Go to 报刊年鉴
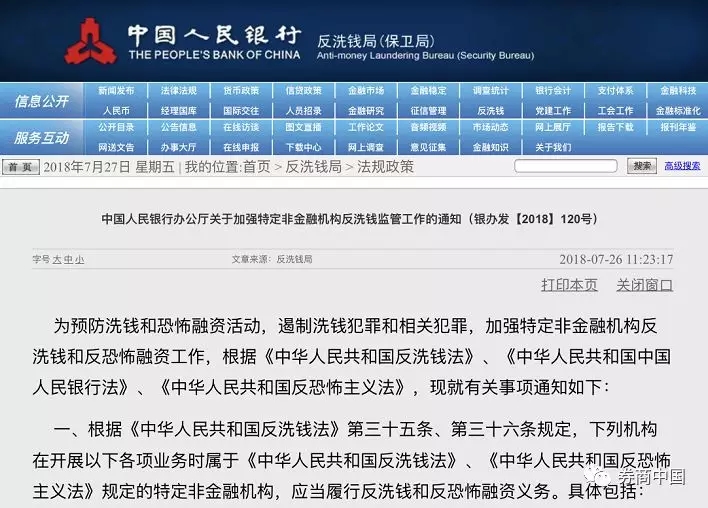The width and height of the screenshot is (708, 508). coord(678,127)
